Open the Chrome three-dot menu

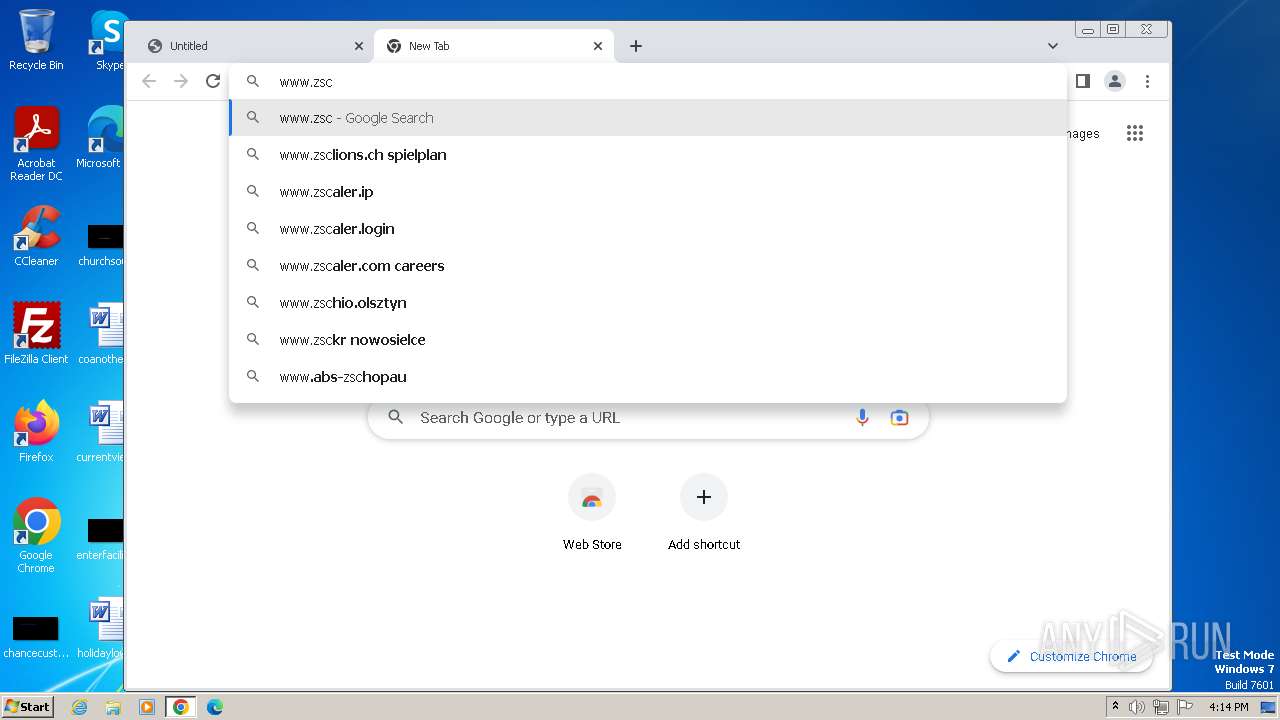pyautogui.click(x=1147, y=81)
